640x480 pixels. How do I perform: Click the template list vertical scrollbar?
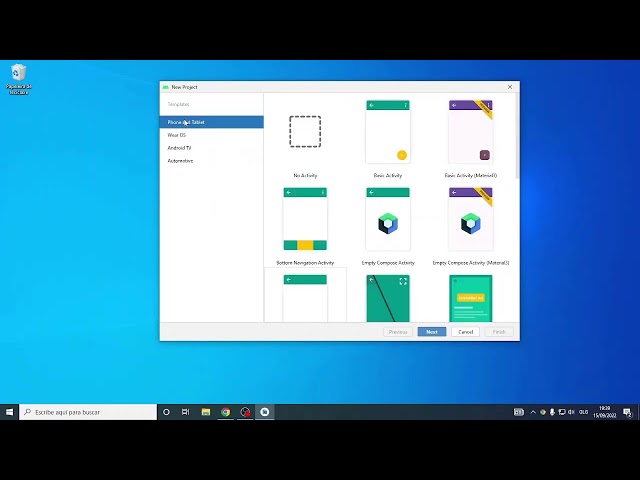pyautogui.click(x=517, y=136)
